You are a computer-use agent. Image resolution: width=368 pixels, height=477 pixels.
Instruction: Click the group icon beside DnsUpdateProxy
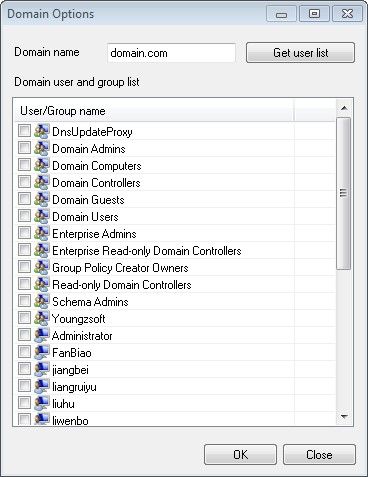42,131
